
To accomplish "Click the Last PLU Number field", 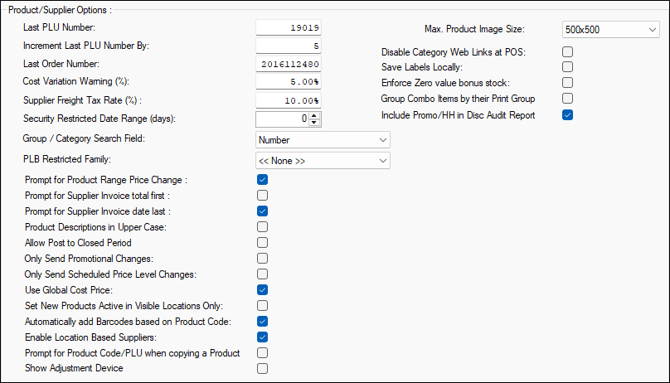I will 288,28.
